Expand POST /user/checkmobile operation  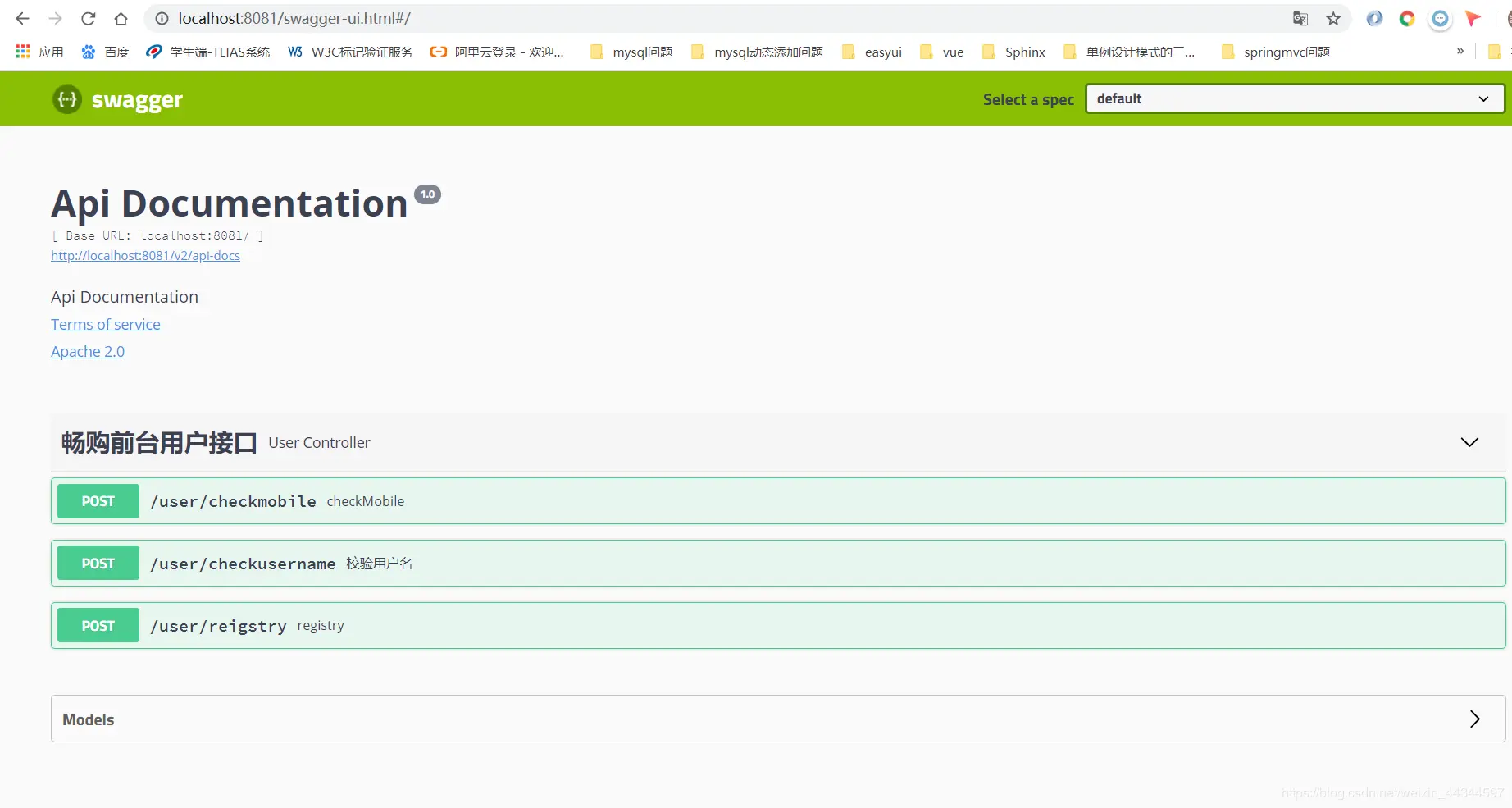[778, 501]
